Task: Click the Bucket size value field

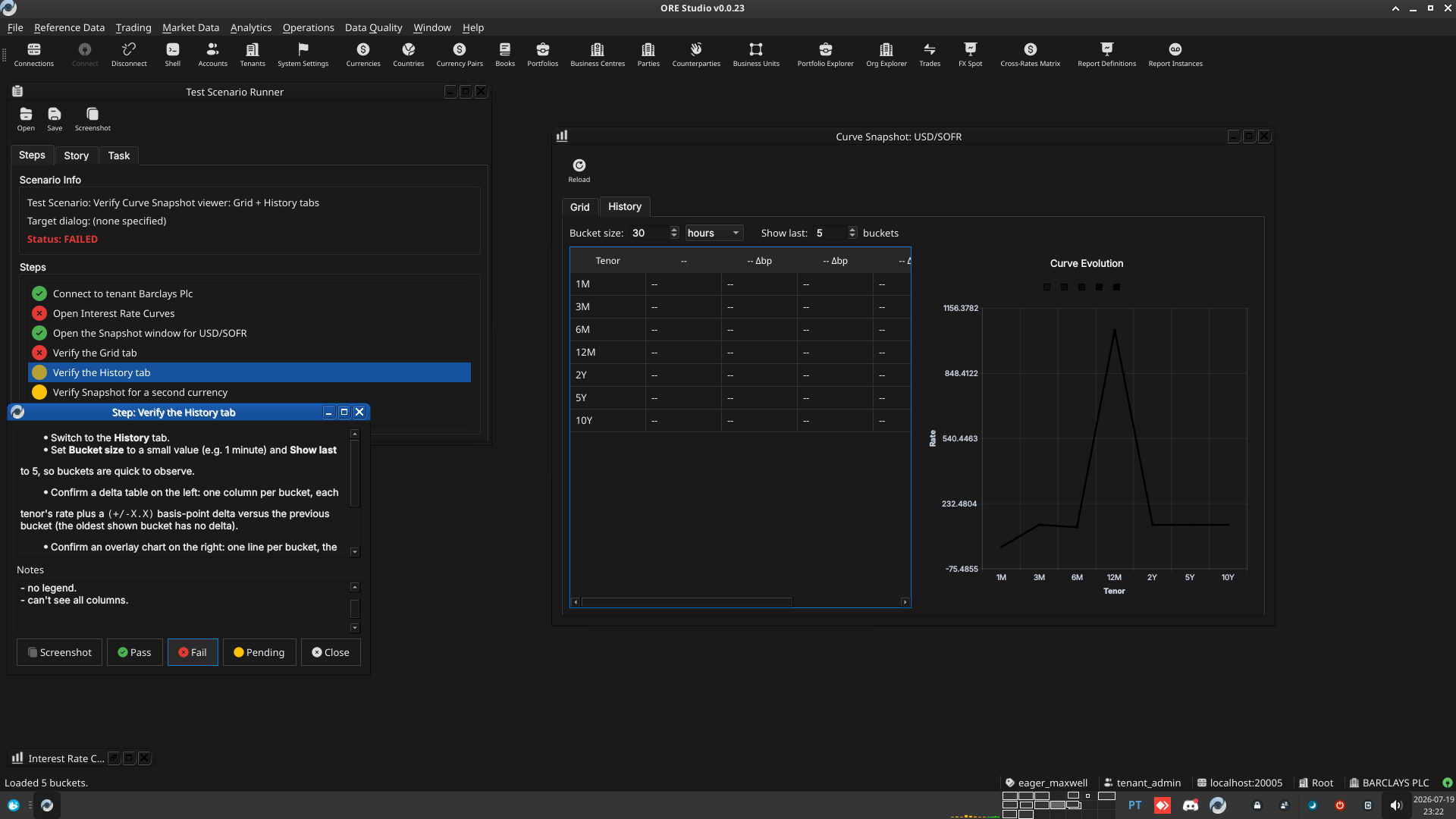Action: tap(649, 233)
